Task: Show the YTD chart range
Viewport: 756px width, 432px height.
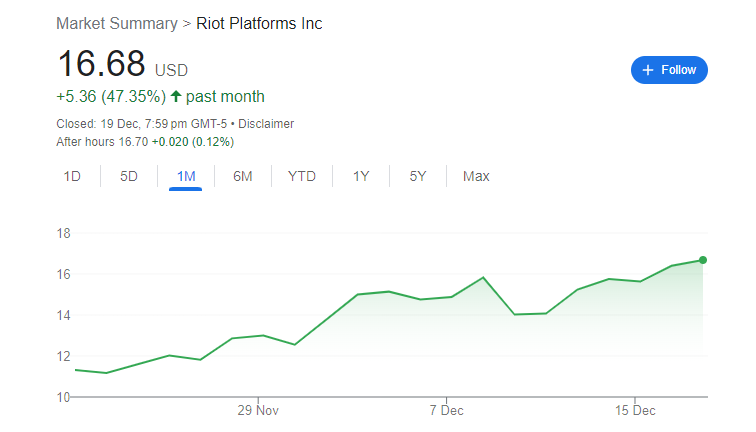Action: (302, 177)
